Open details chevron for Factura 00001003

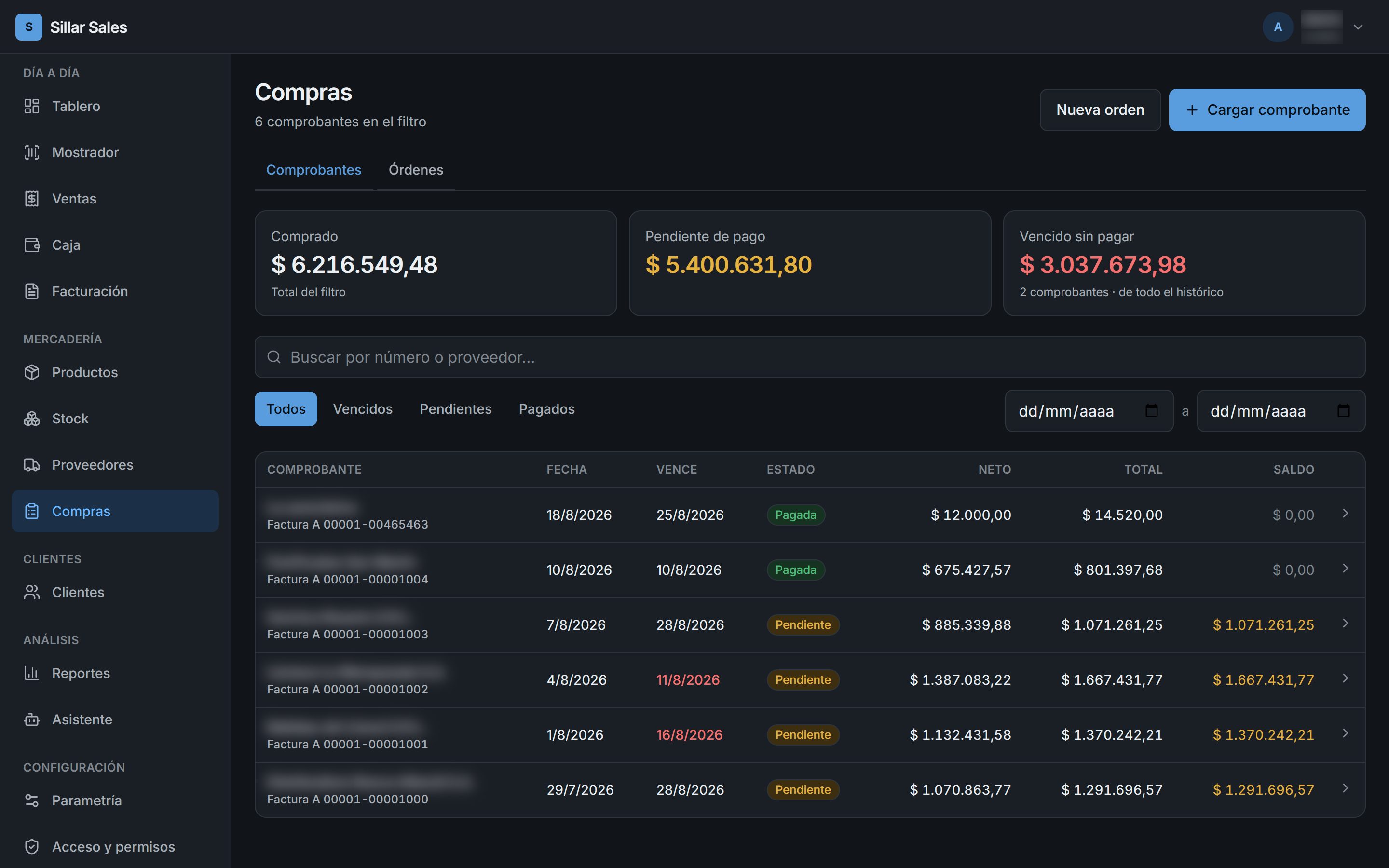click(x=1345, y=624)
